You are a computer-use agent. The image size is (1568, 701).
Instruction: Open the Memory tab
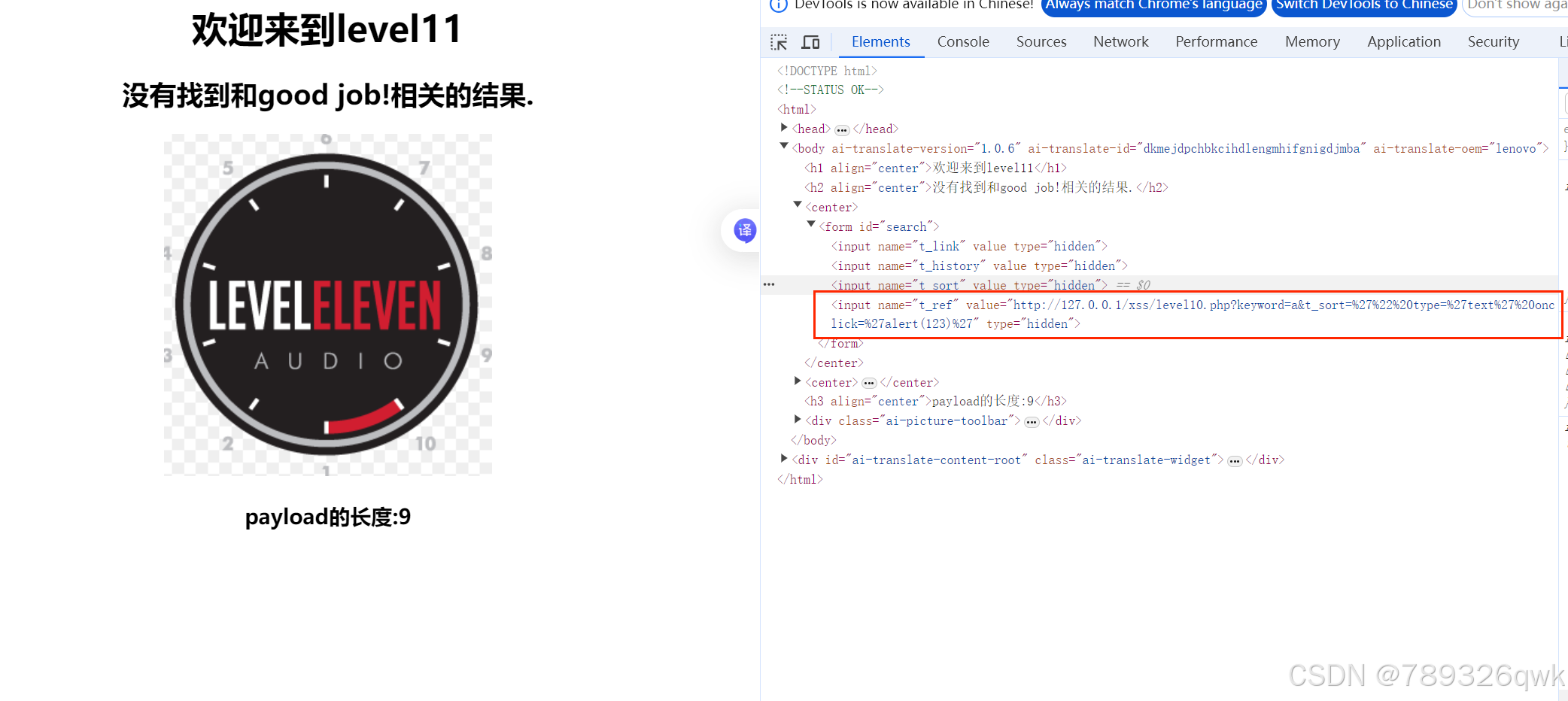1312,42
